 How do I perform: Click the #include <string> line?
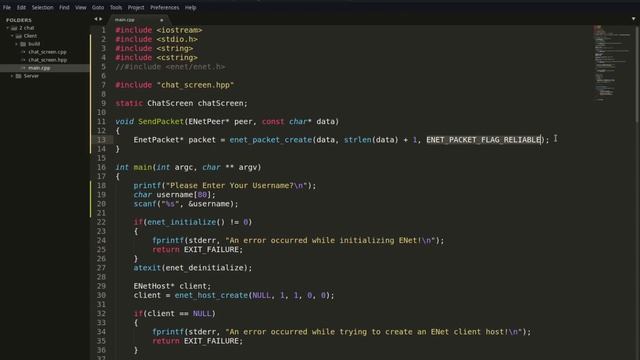[x=154, y=48]
